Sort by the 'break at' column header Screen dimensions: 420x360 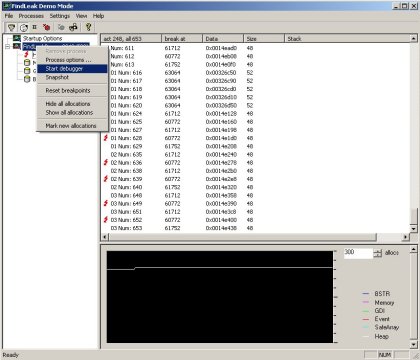click(x=182, y=39)
